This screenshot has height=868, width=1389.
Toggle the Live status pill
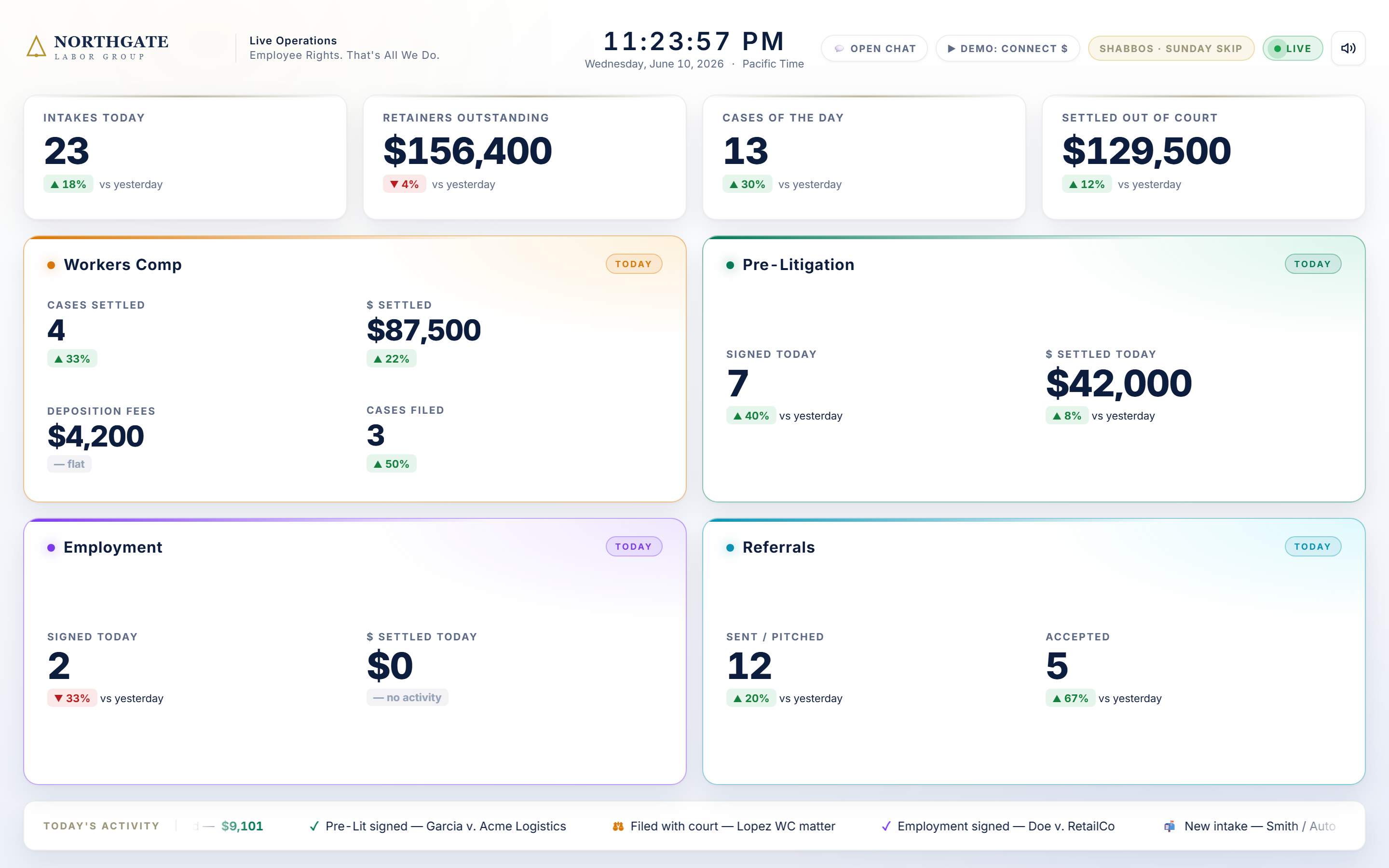[x=1293, y=49]
